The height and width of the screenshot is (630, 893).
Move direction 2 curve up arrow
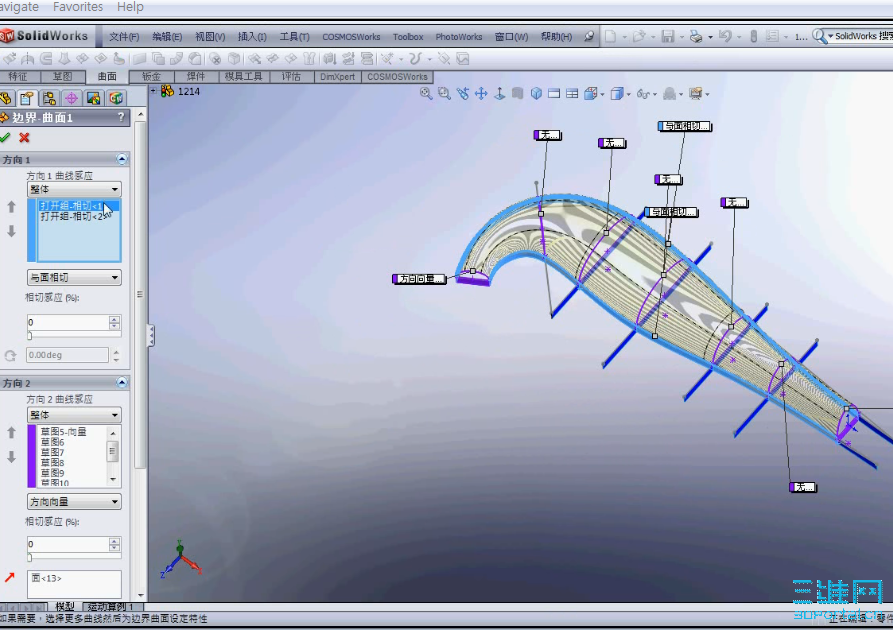click(11, 432)
